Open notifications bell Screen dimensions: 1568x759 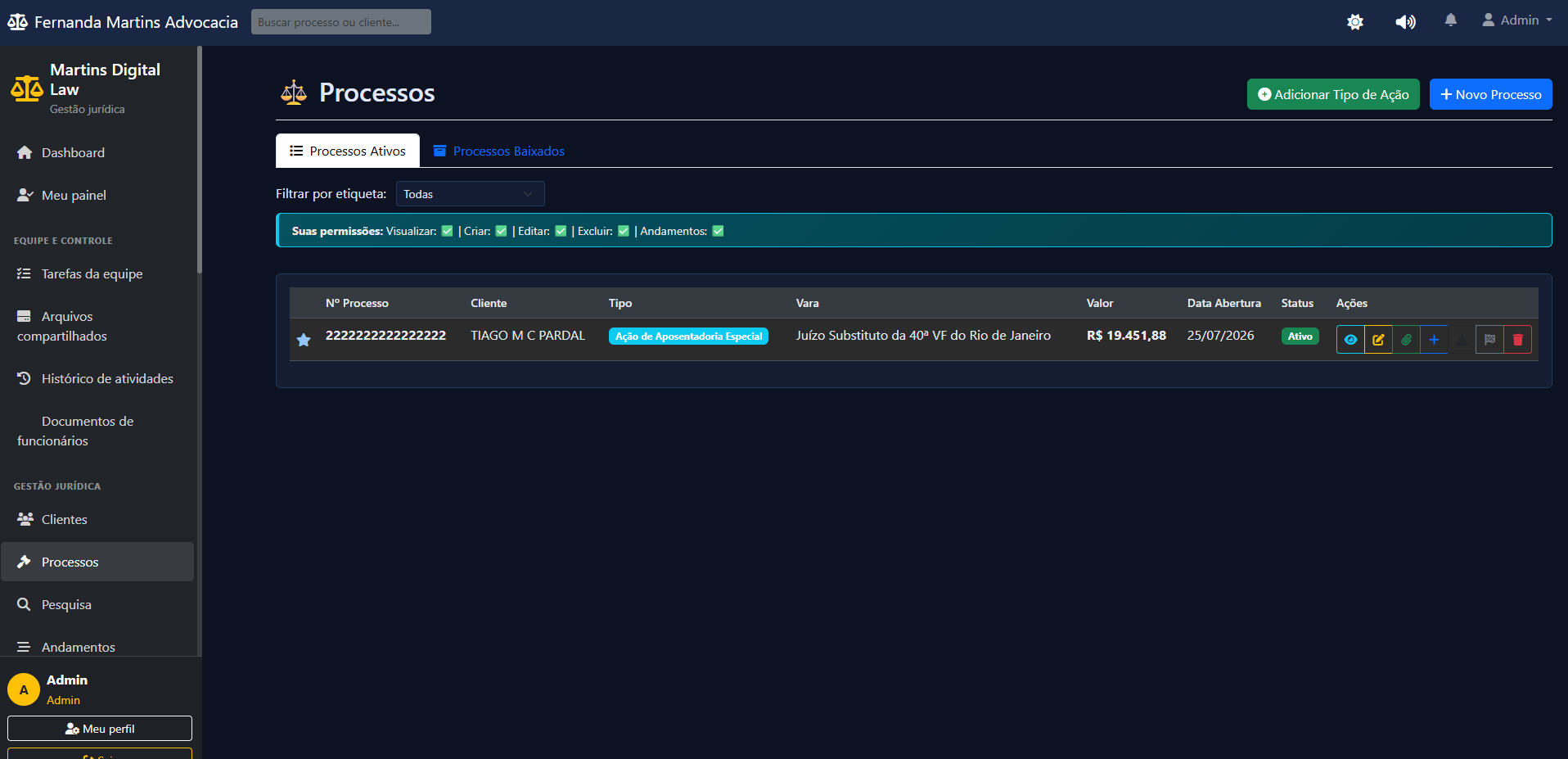coord(1450,20)
